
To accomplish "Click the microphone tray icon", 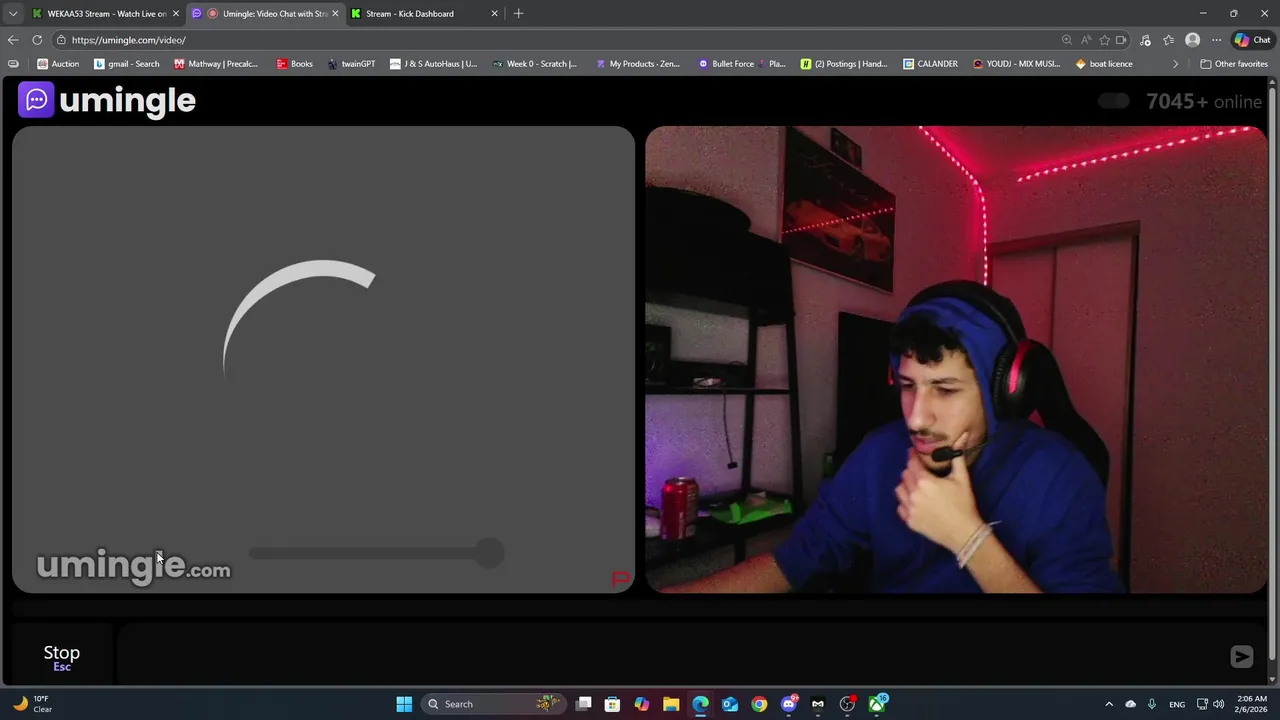I will tap(1152, 704).
